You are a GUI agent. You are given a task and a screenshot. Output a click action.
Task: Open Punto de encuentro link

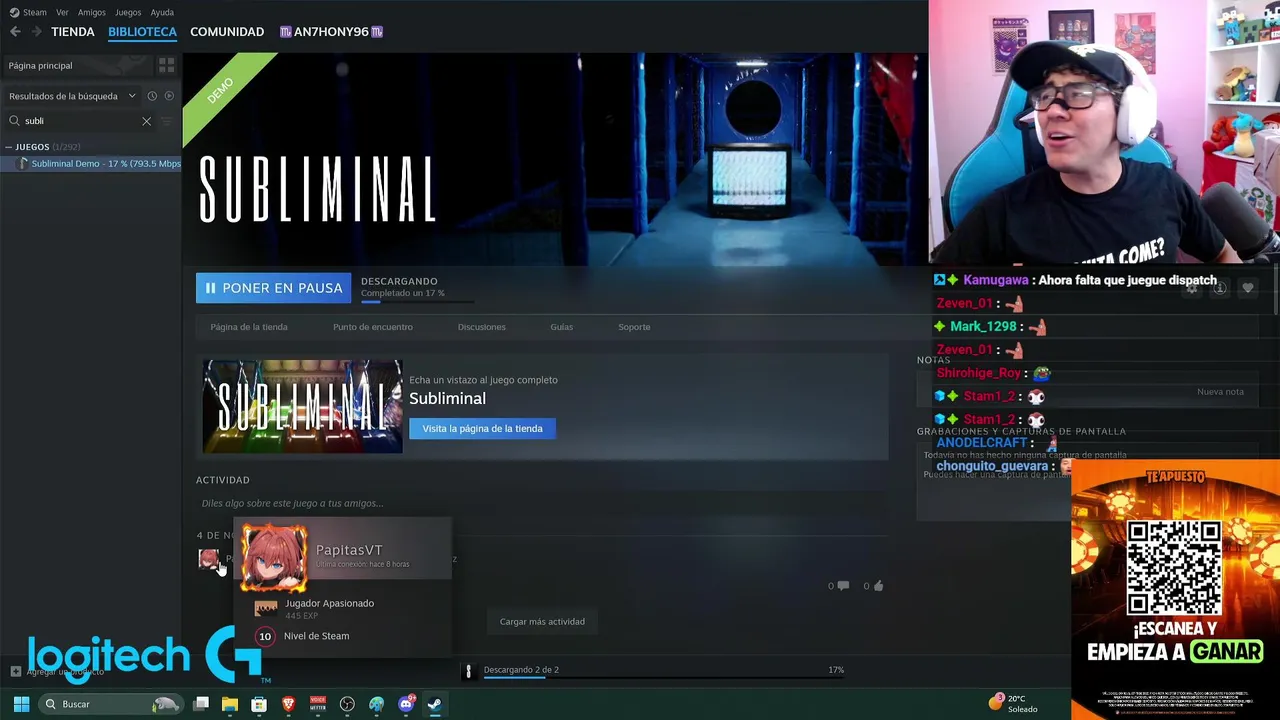(x=372, y=327)
